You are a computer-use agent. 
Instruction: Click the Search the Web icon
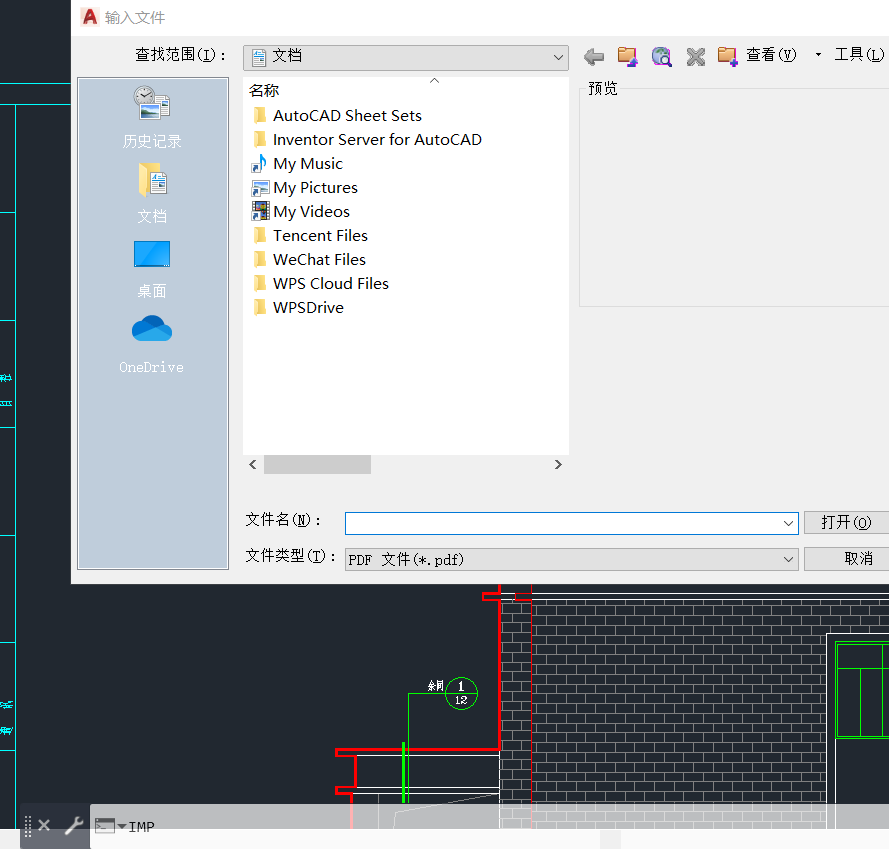pyautogui.click(x=661, y=56)
